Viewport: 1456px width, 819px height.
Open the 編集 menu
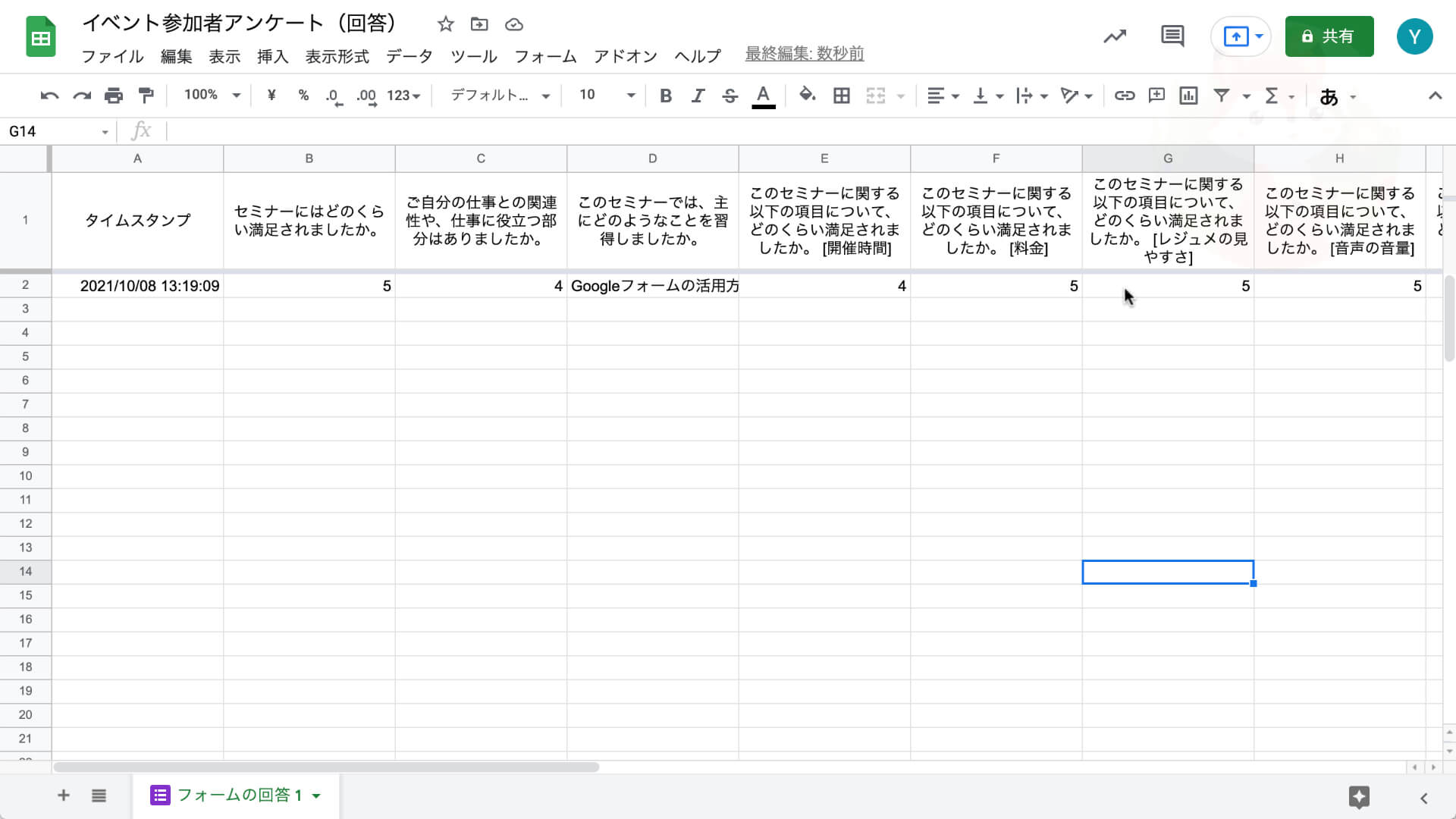(x=177, y=57)
